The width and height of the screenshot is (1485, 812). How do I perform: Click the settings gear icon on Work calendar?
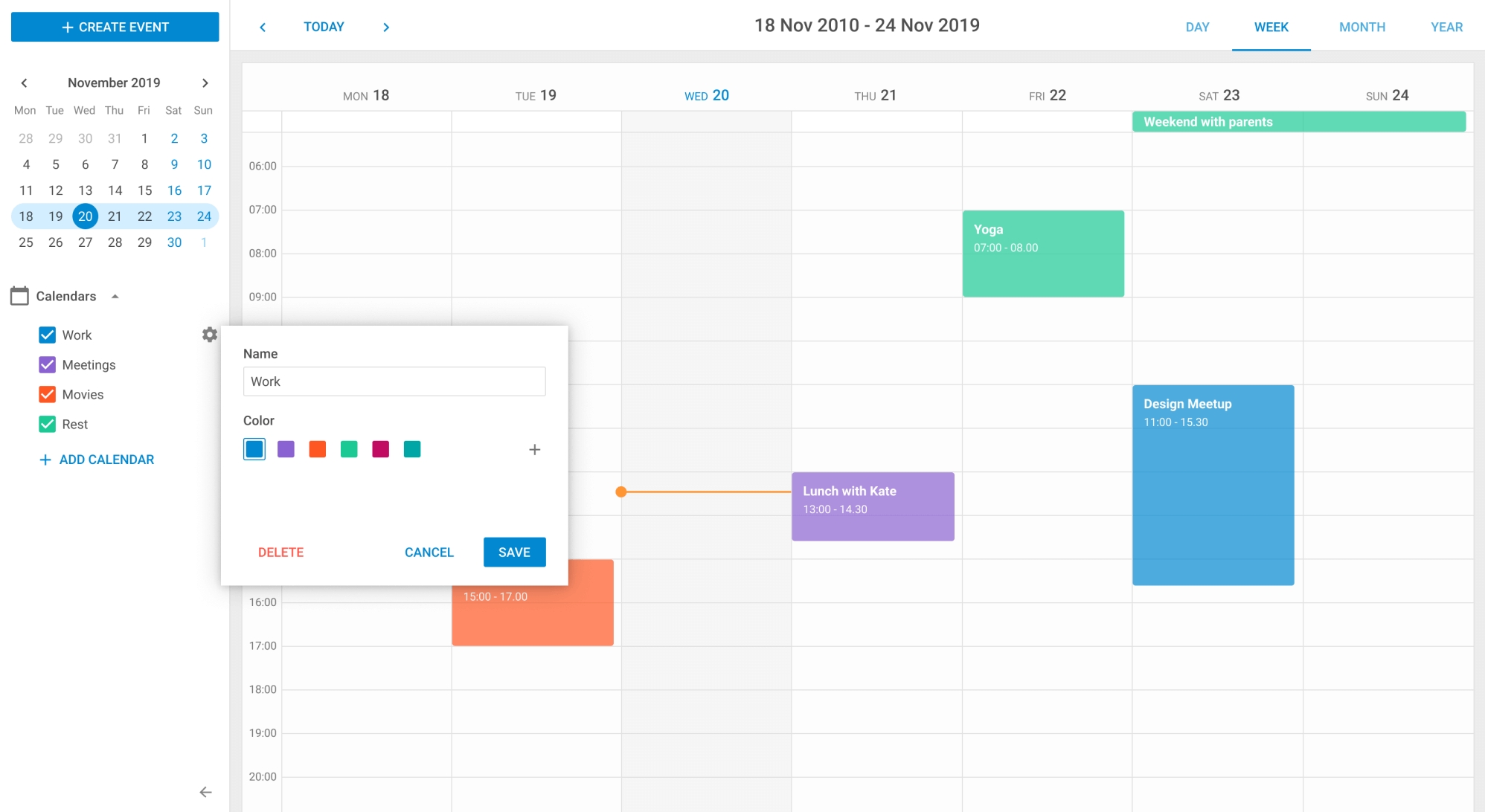(210, 334)
